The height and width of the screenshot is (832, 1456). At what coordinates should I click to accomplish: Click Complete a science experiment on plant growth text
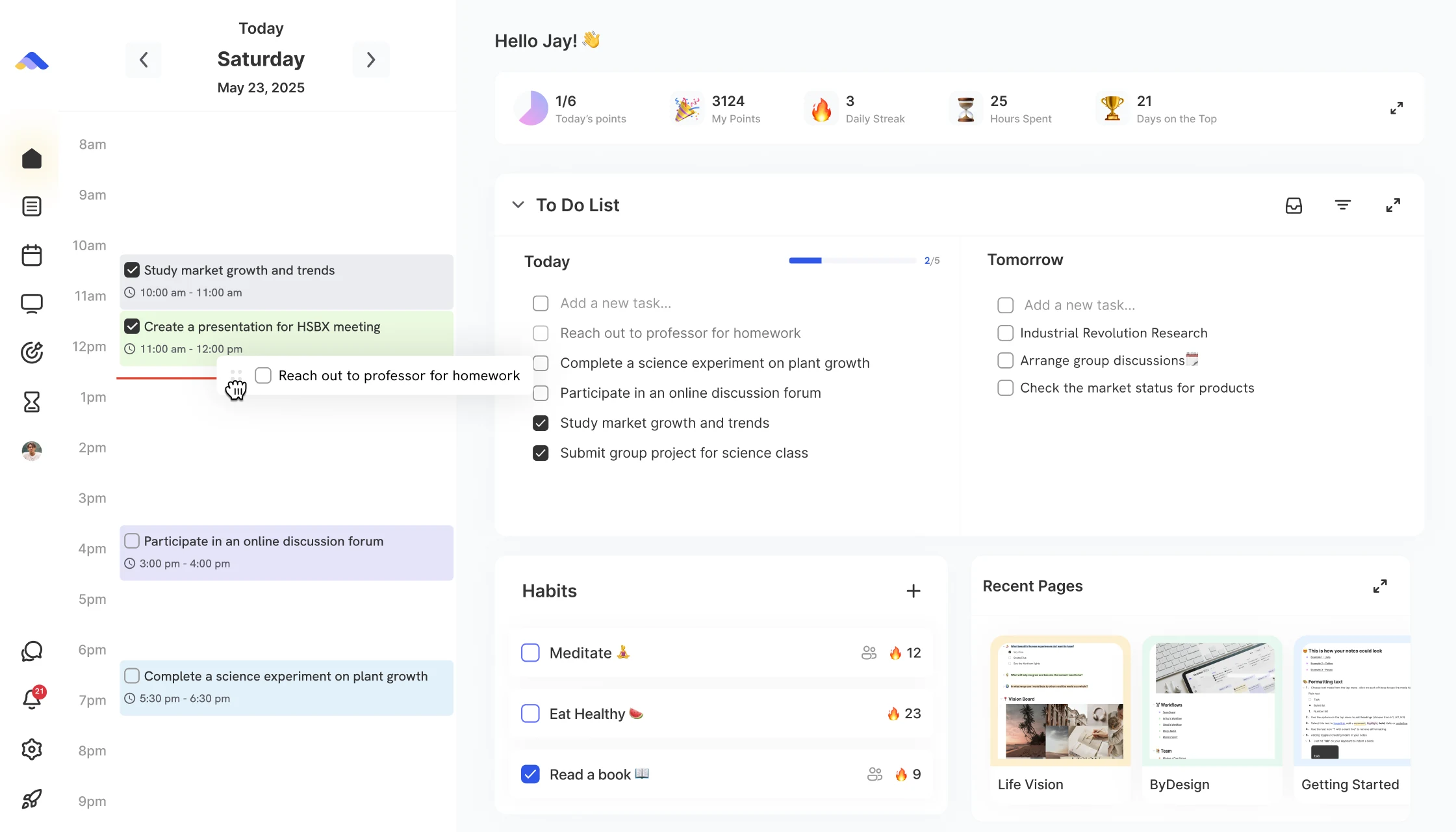(x=715, y=363)
